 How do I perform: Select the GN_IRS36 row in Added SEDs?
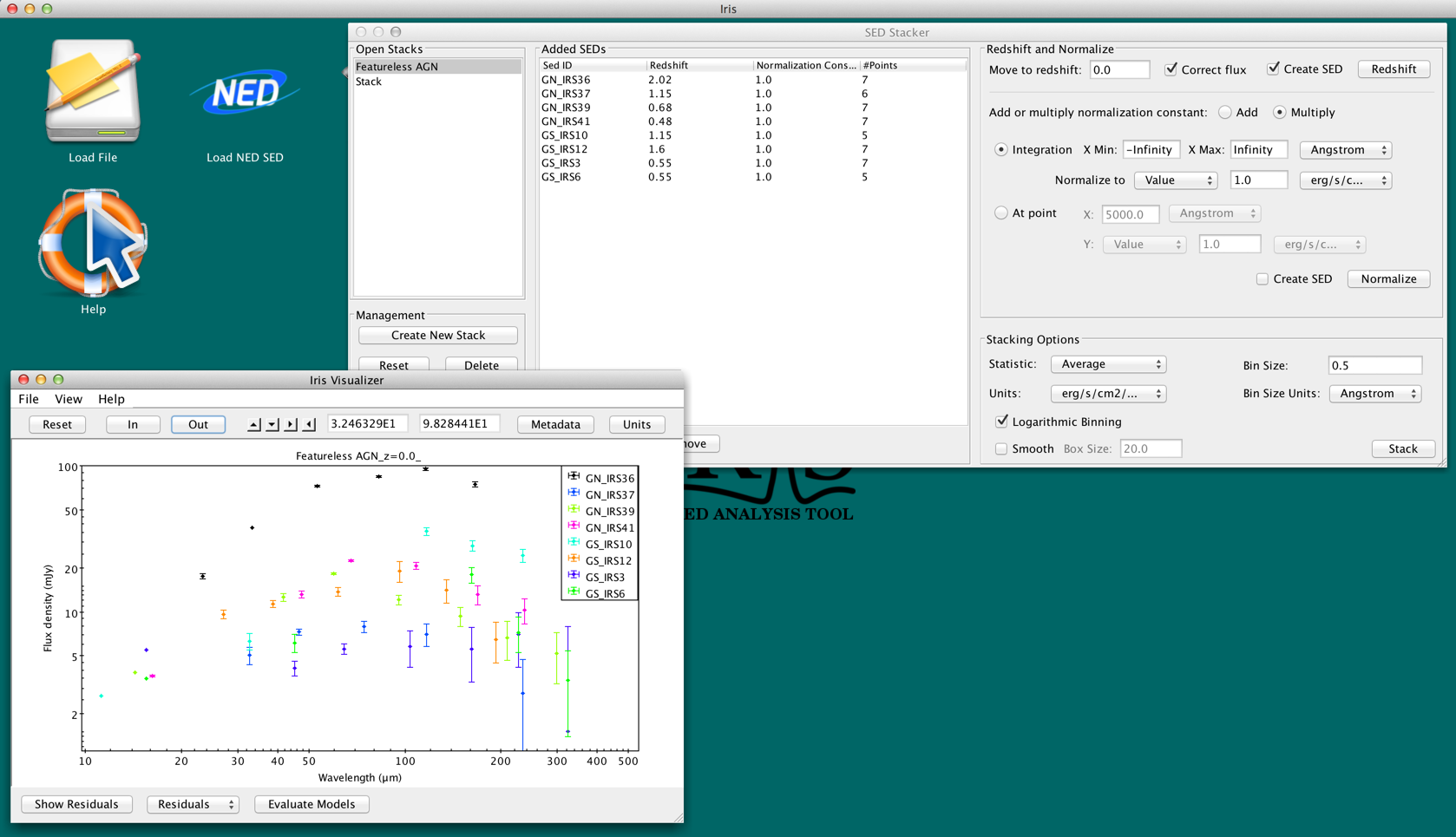pos(752,80)
